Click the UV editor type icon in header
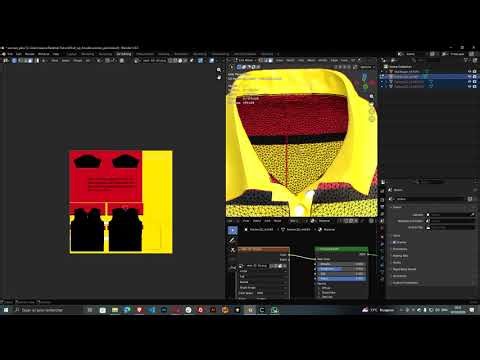Image resolution: width=480 pixels, height=360 pixels. click(x=5, y=61)
